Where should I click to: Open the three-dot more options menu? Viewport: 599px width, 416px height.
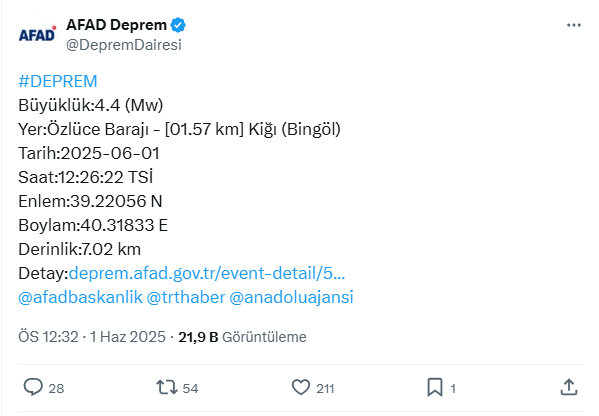tap(574, 25)
